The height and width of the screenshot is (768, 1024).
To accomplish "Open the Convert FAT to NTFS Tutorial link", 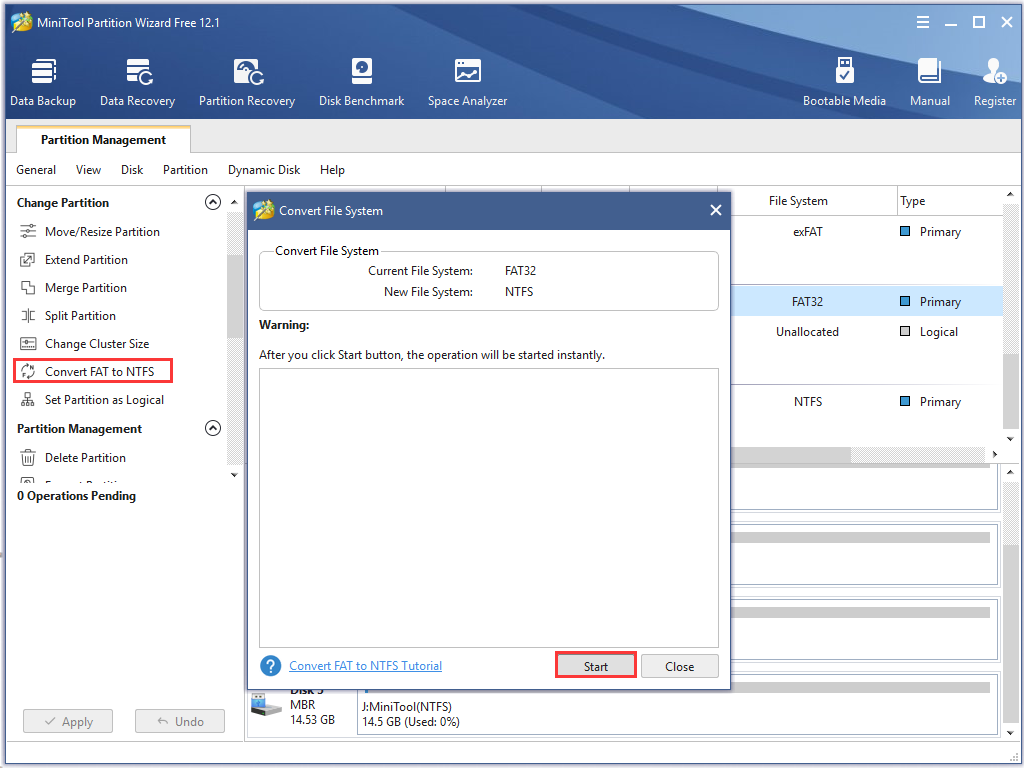I will click(x=365, y=666).
